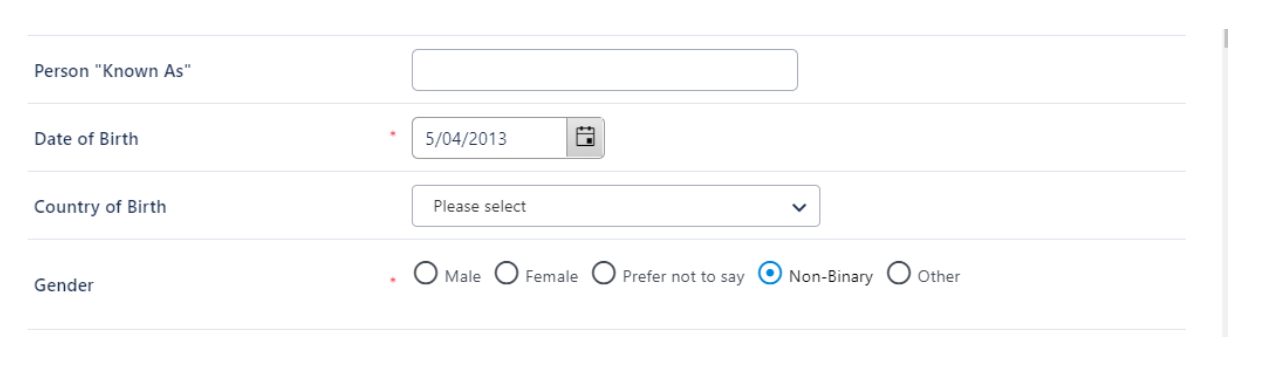This screenshot has height=371, width=1266.
Task: Click the Date of Birth input field
Action: (x=490, y=138)
